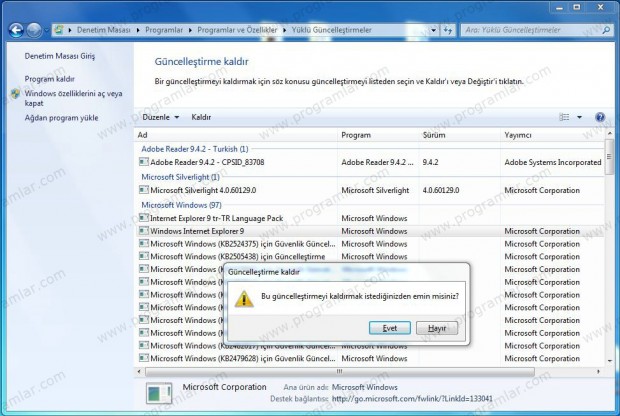Click Adobe Systems Incorporated publisher cell

coord(552,162)
